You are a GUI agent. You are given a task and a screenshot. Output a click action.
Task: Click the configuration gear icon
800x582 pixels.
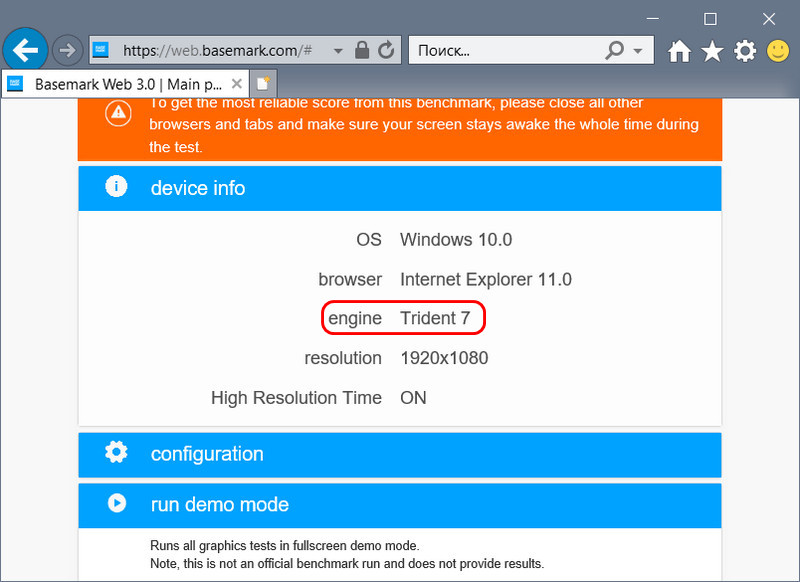pos(116,452)
